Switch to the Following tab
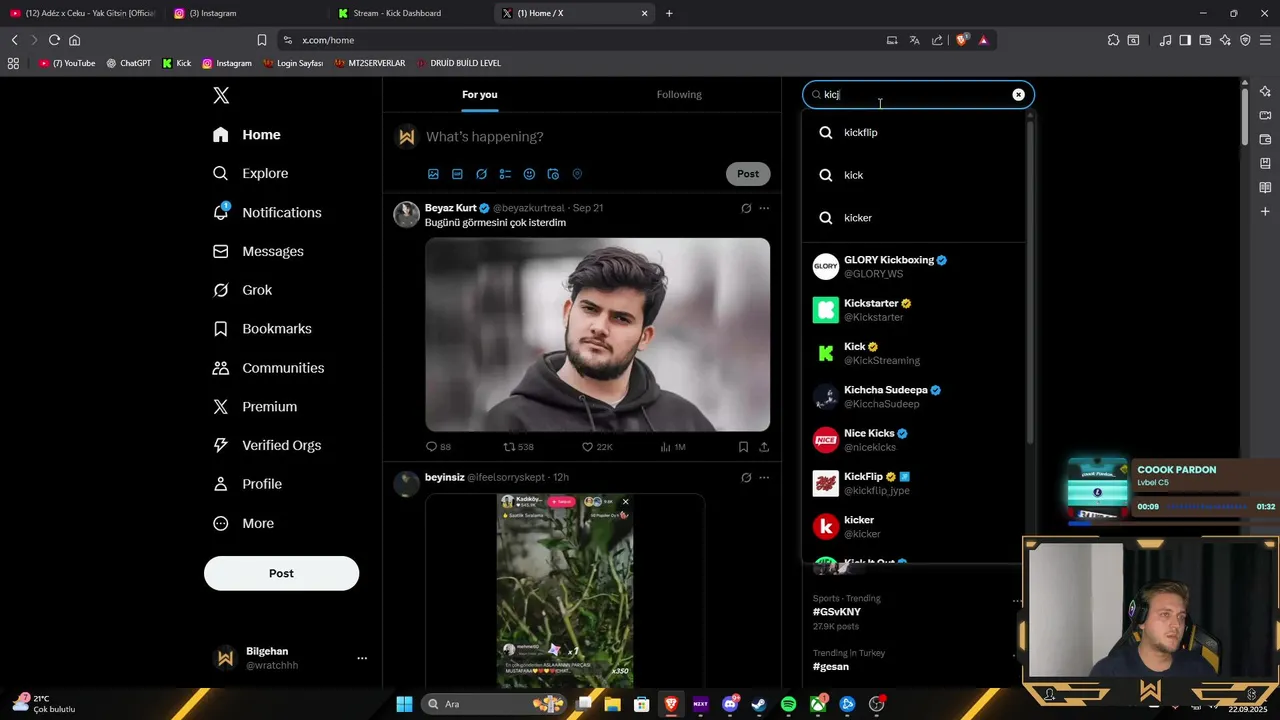The height and width of the screenshot is (720, 1280). [x=679, y=95]
